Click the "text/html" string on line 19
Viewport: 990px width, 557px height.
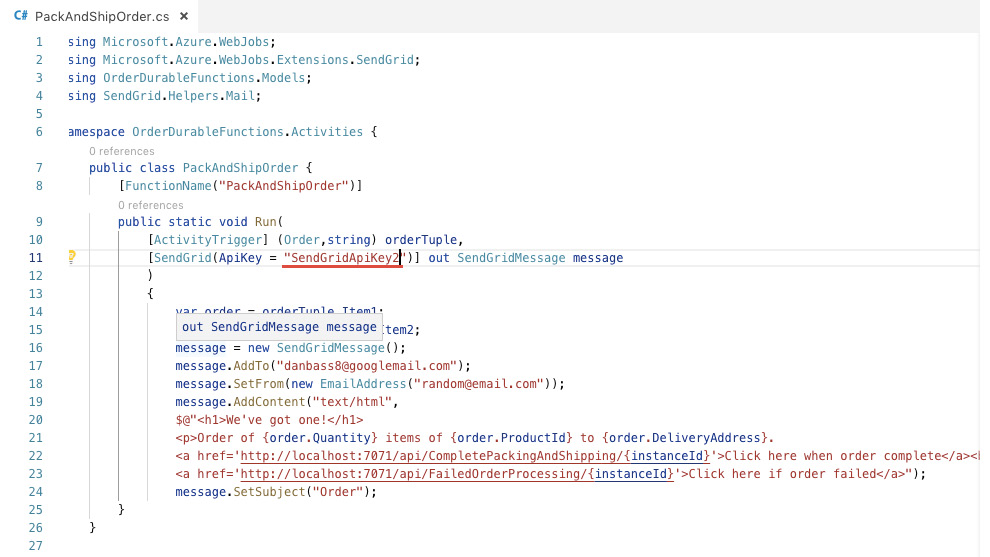(x=352, y=402)
